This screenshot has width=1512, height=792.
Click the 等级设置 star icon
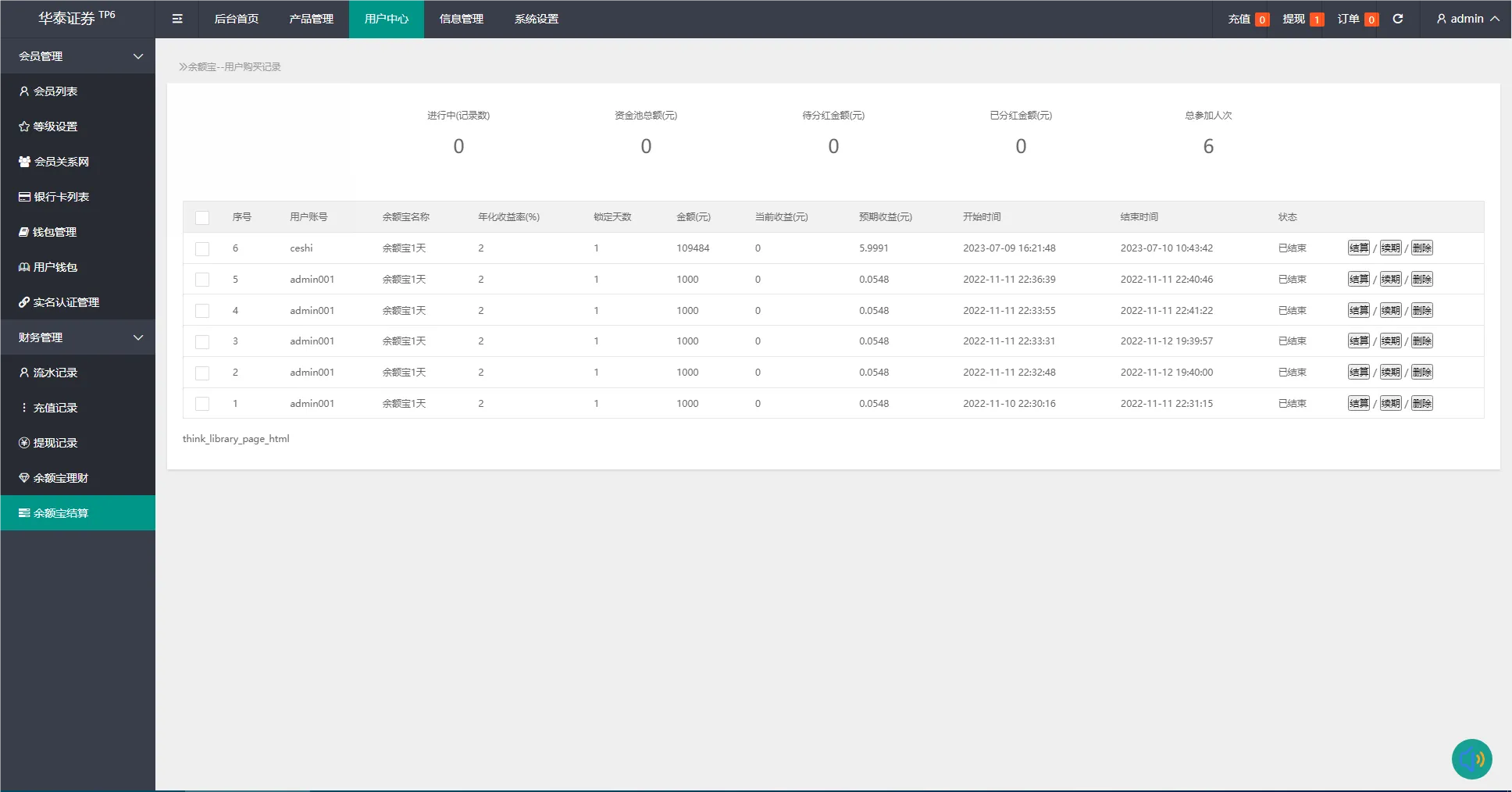click(24, 127)
